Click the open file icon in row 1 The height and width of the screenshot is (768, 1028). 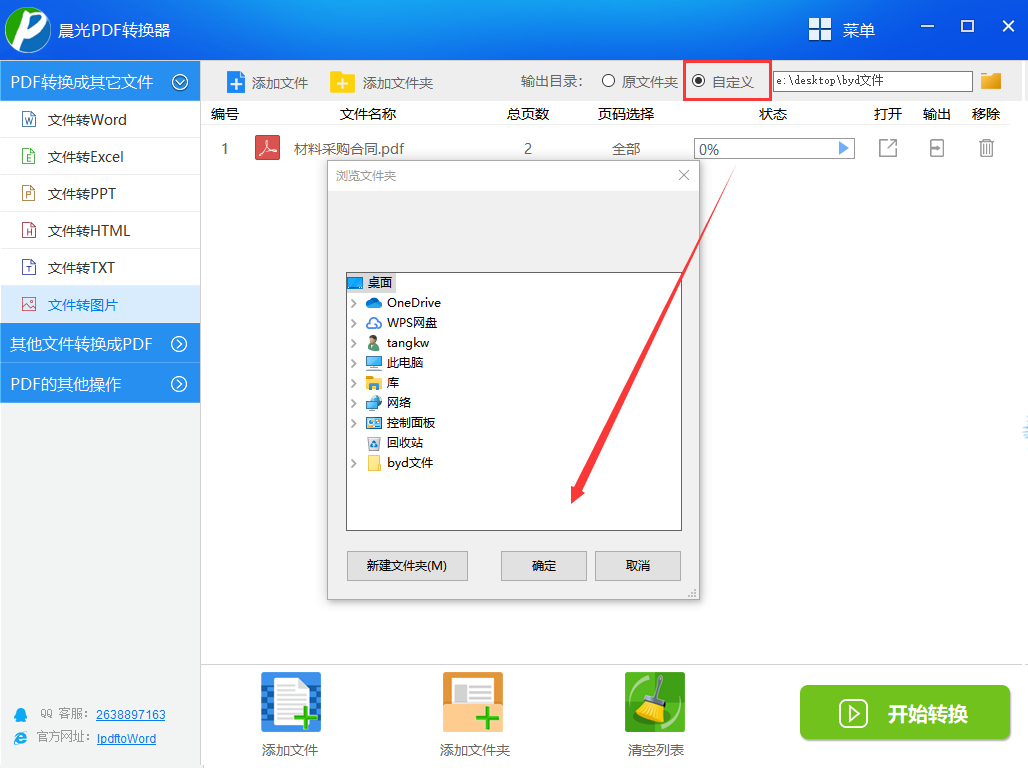(888, 148)
